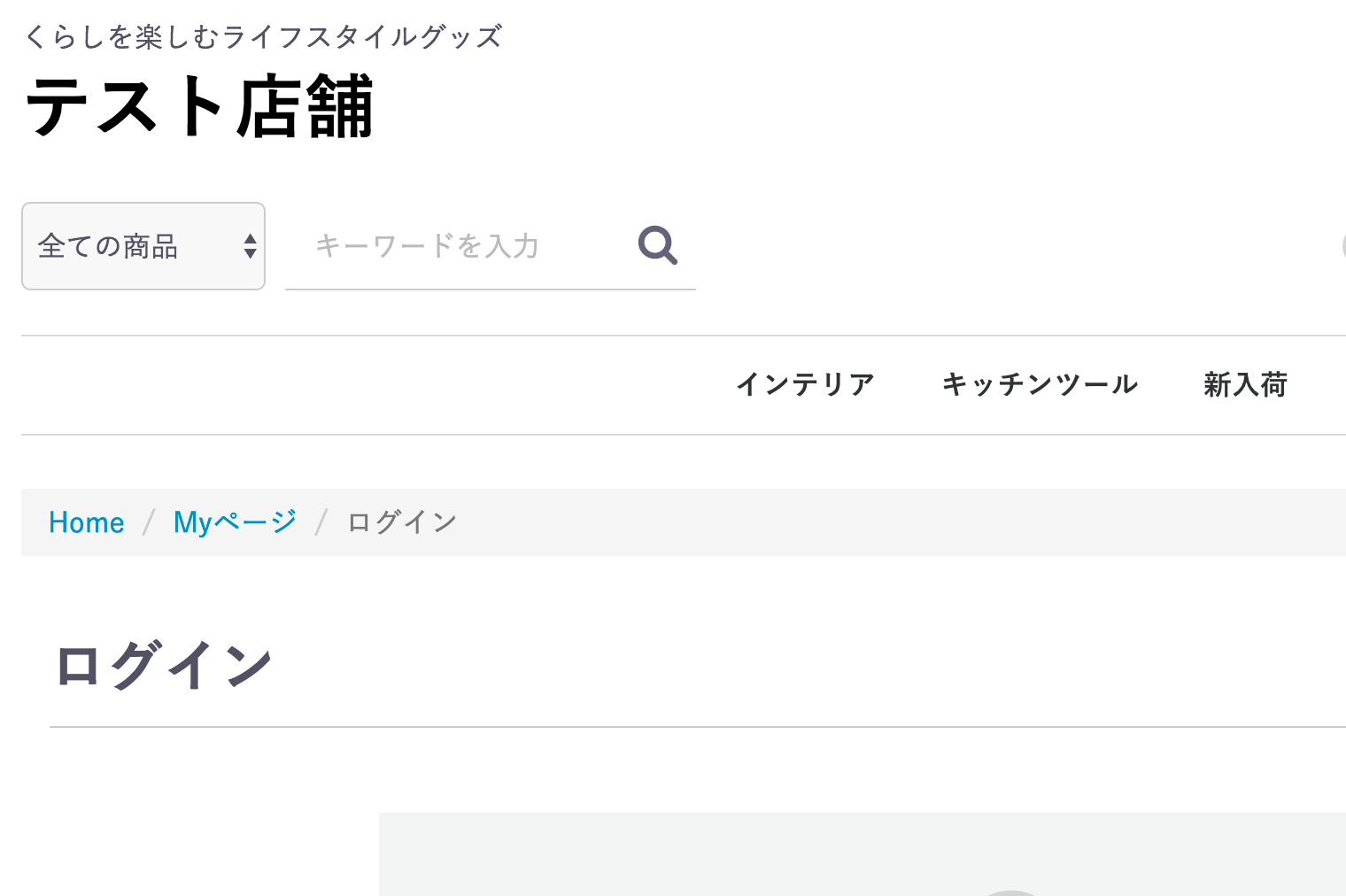The width and height of the screenshot is (1346, 896).
Task: Follow the Home breadcrumb link
Action: (87, 522)
